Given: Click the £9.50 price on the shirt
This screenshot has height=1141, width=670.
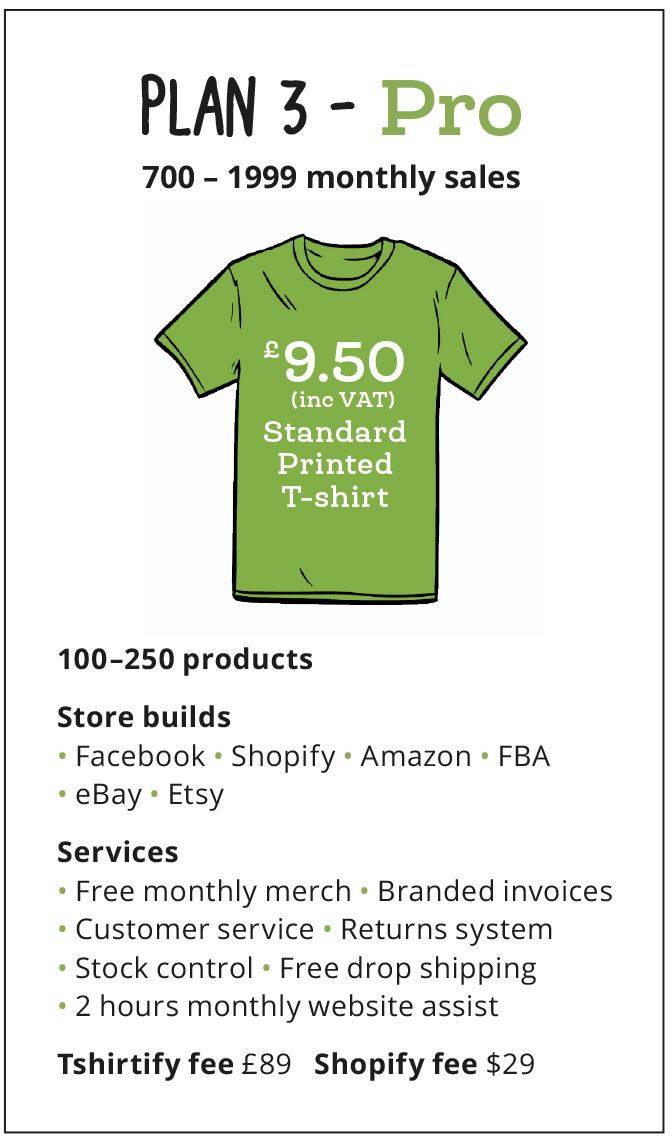Looking at the screenshot, I should click(x=334, y=362).
